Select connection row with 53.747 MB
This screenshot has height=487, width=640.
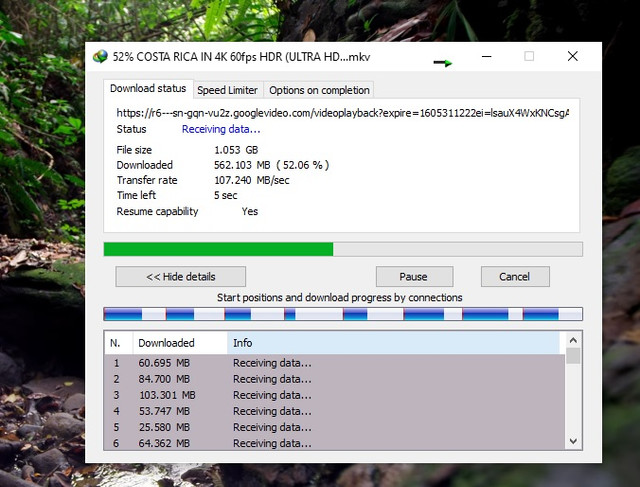pyautogui.click(x=335, y=411)
